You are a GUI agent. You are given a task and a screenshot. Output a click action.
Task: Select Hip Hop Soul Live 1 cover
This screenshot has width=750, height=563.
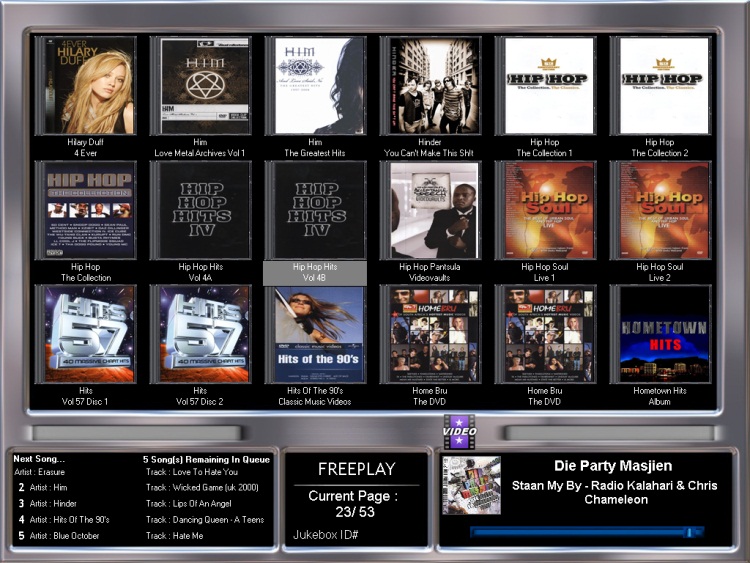(x=545, y=210)
